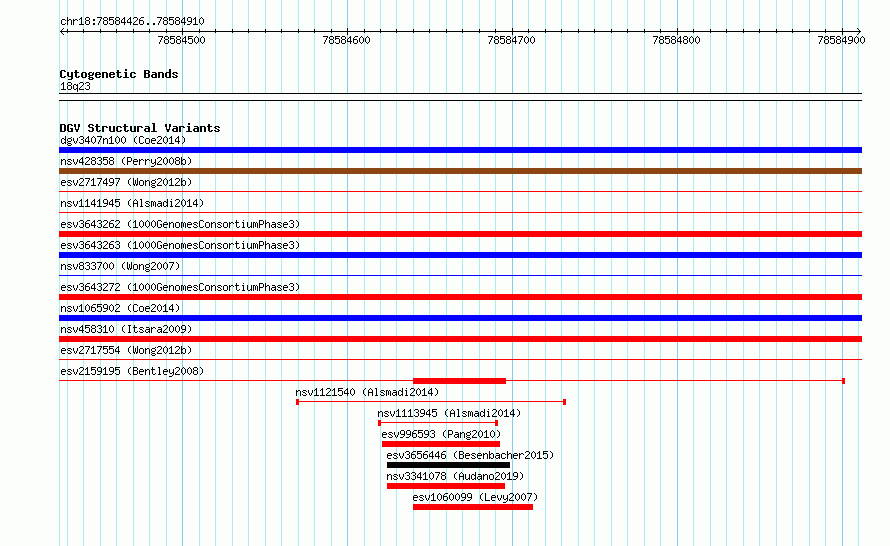Click the Cytogenetic Bands track title
Image resolution: width=890 pixels, height=546 pixels.
[119, 74]
